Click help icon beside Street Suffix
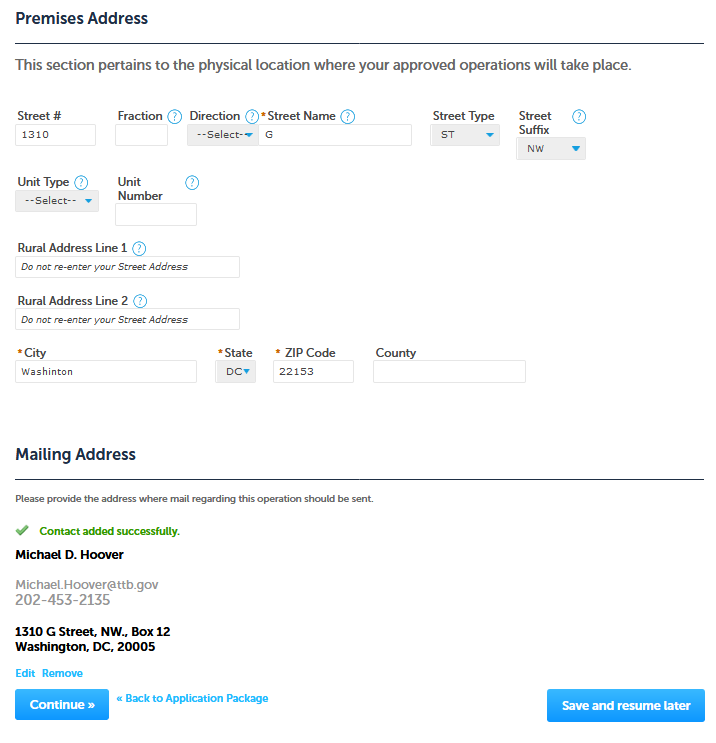716x743 pixels. point(578,116)
